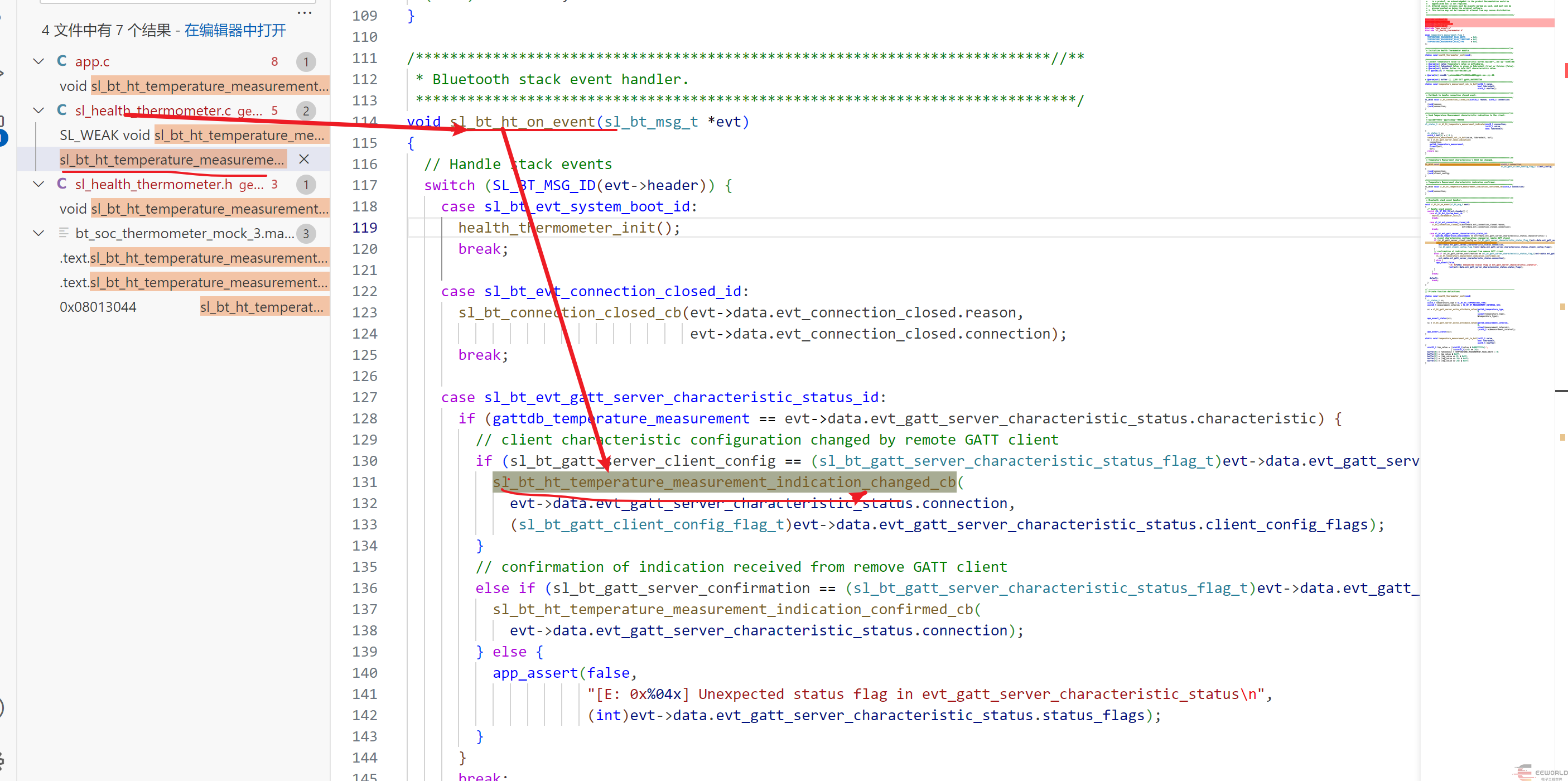The image size is (1568, 781).
Task: Dismiss the selected search result with X
Action: (305, 160)
